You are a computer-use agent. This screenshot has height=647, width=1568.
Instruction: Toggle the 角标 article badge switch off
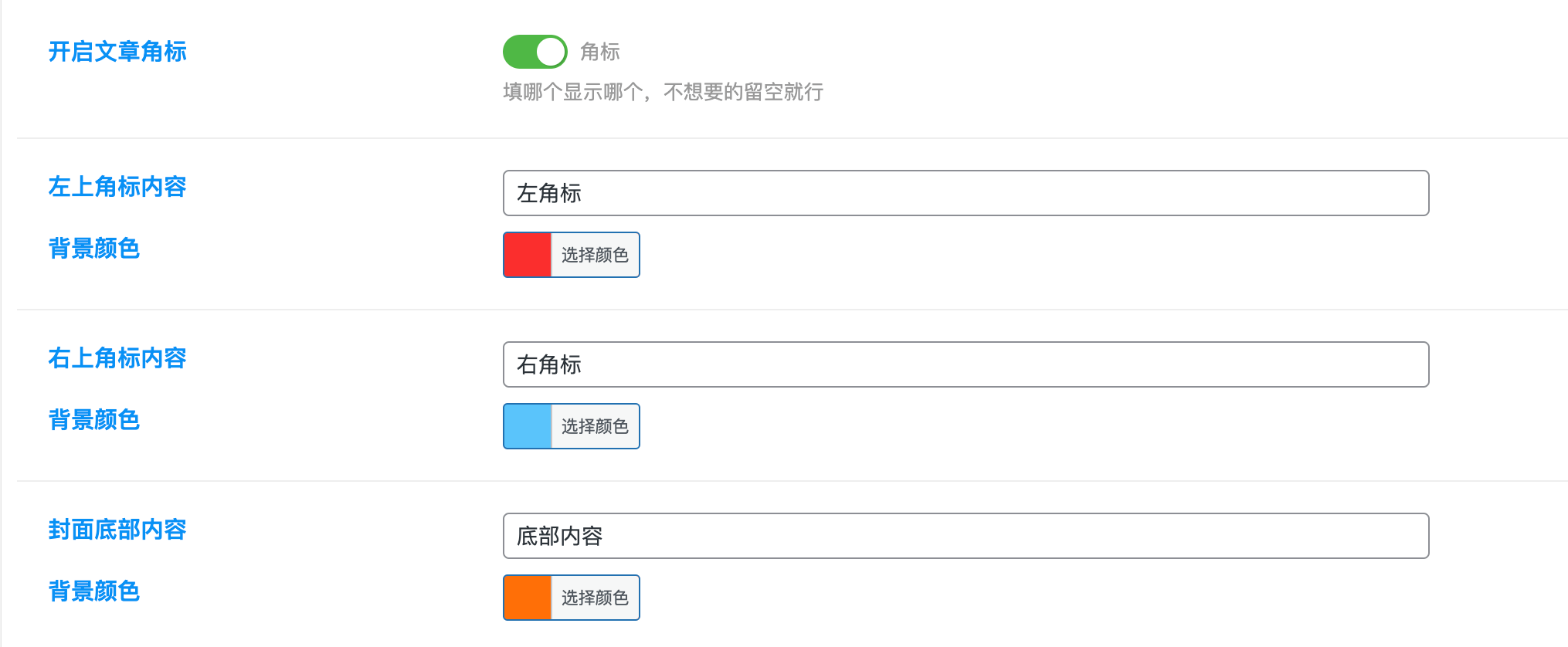click(535, 51)
